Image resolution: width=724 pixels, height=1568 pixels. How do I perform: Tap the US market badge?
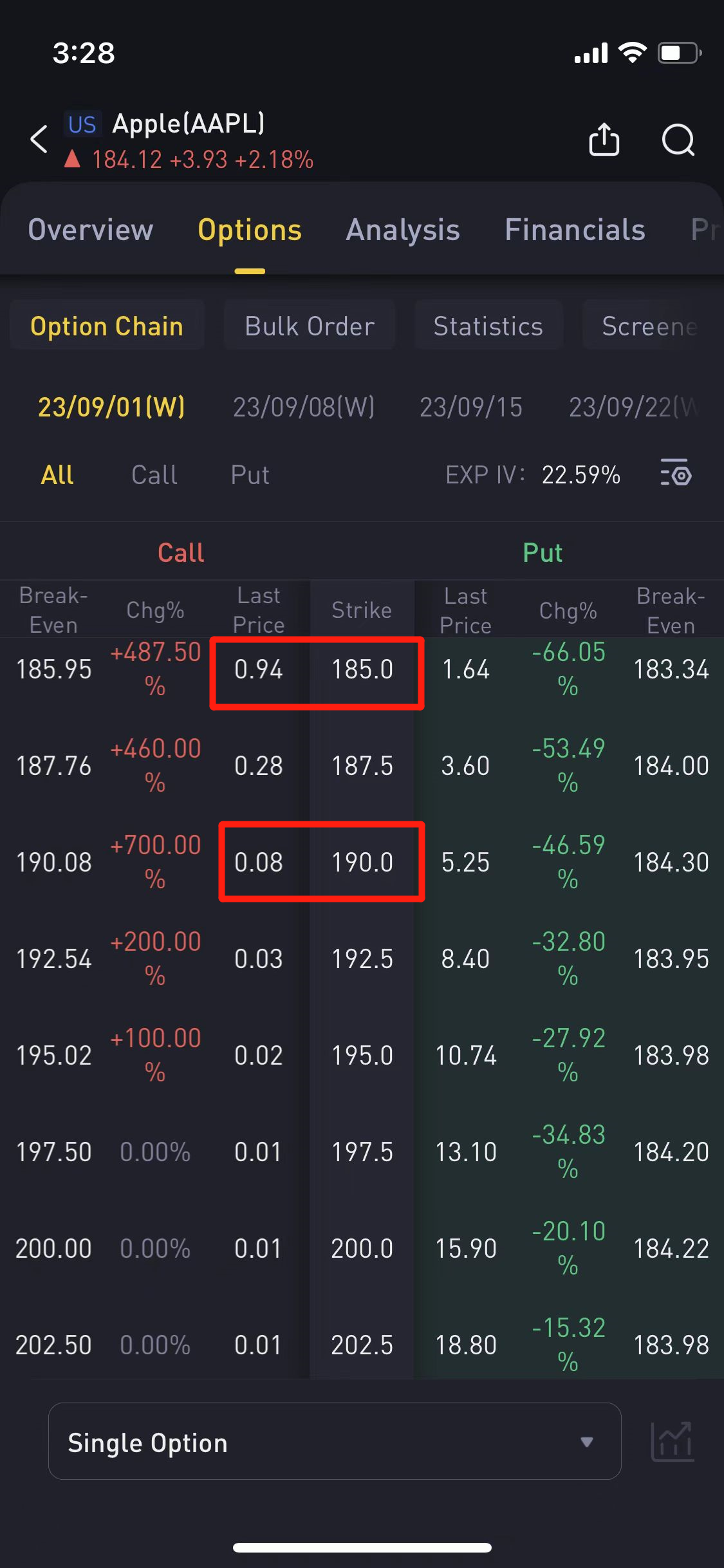(82, 124)
